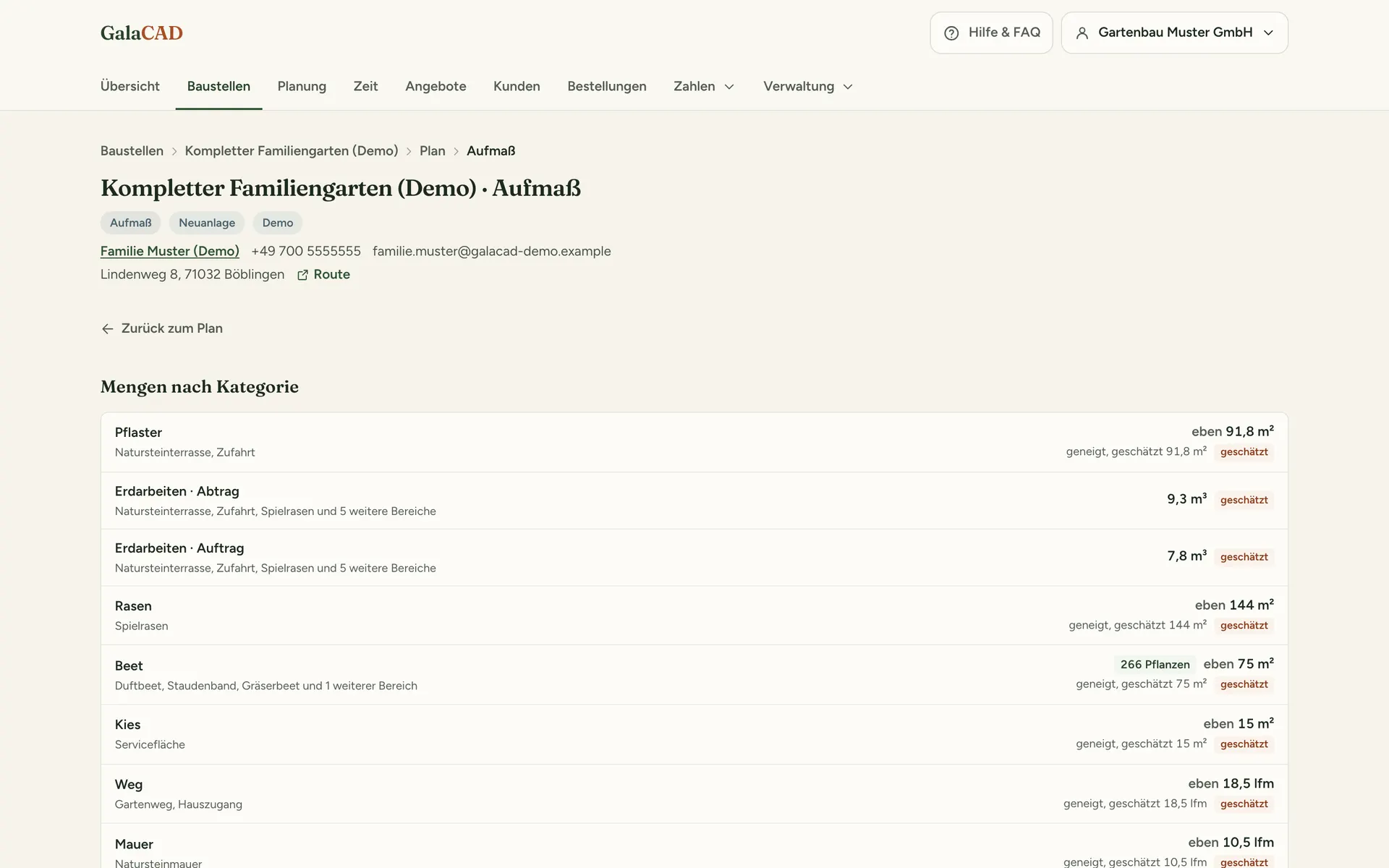Image resolution: width=1389 pixels, height=868 pixels.
Task: Select the Erdarbeiten · Abtrag row title
Action: click(177, 491)
